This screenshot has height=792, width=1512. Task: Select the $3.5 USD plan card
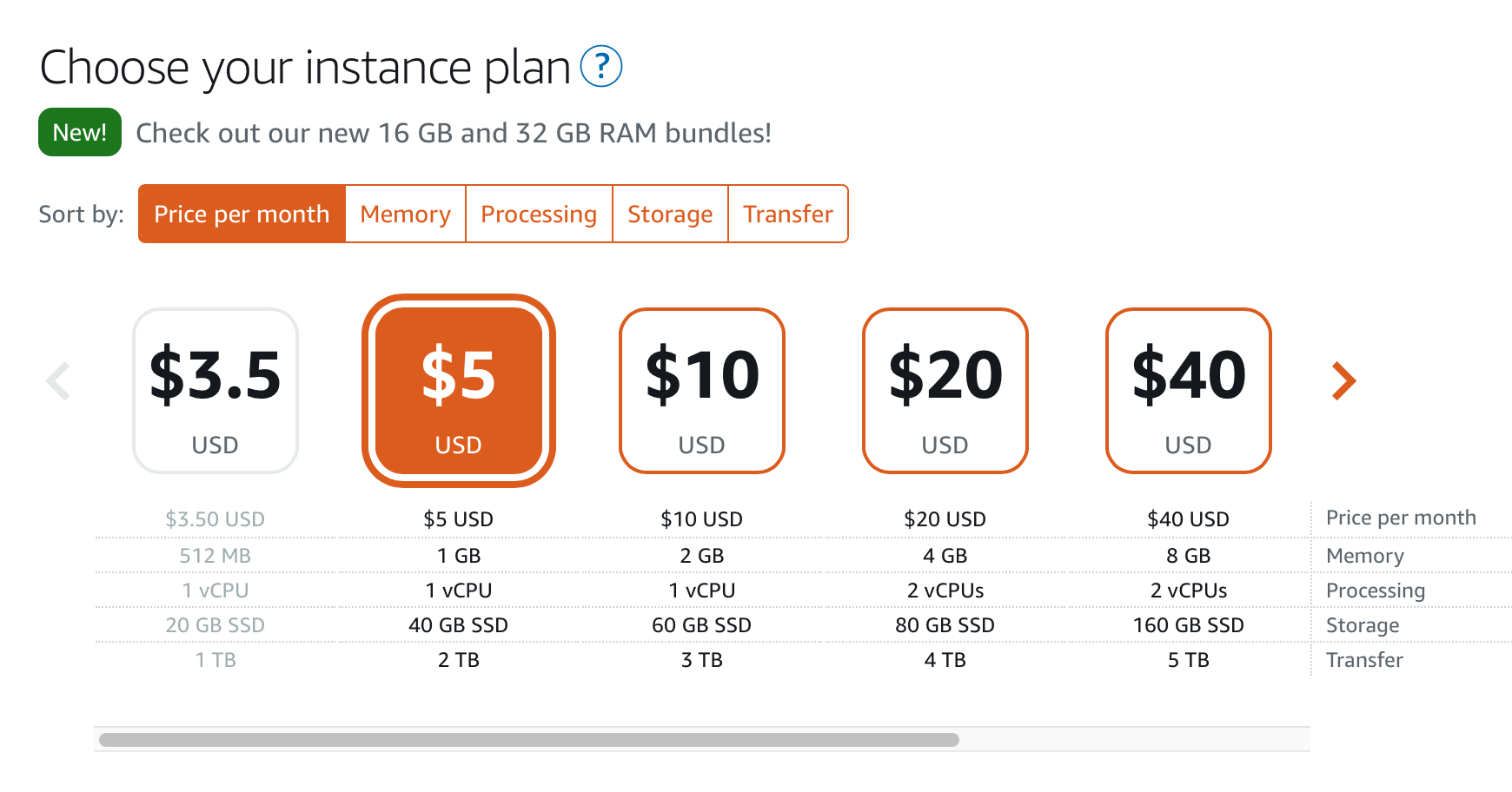click(216, 391)
